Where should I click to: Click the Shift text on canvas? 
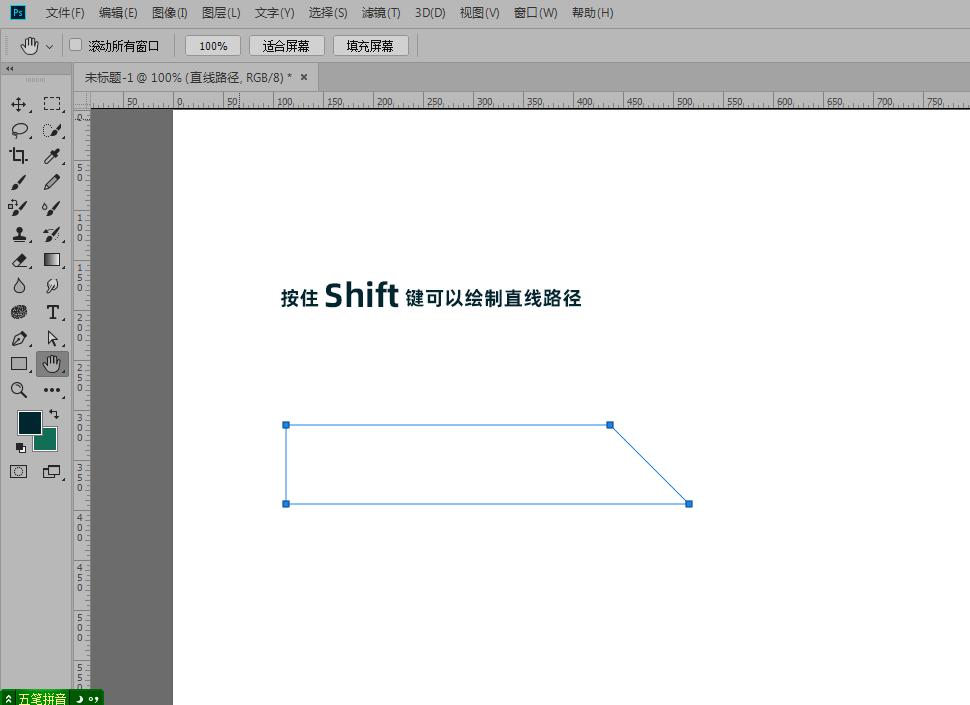(x=361, y=295)
